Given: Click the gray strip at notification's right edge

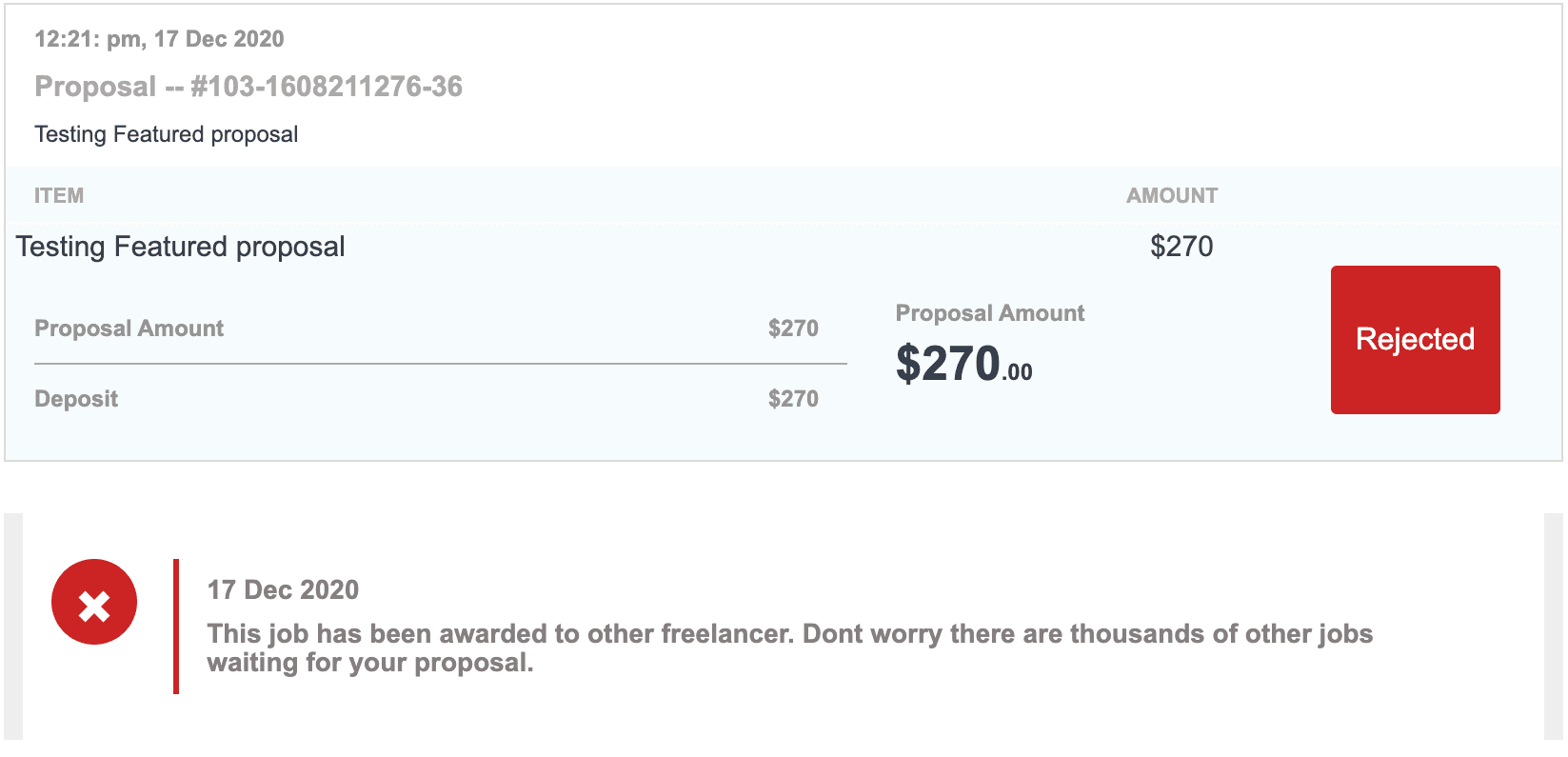Looking at the screenshot, I should (1553, 627).
